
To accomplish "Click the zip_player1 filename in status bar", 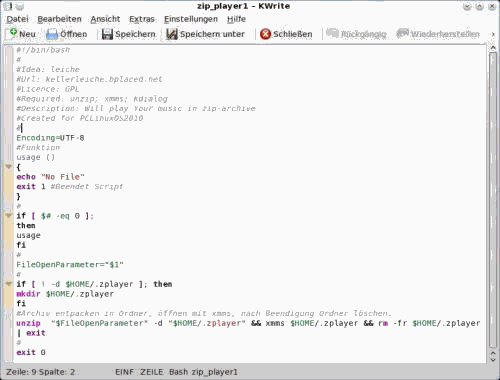I will coord(214,372).
